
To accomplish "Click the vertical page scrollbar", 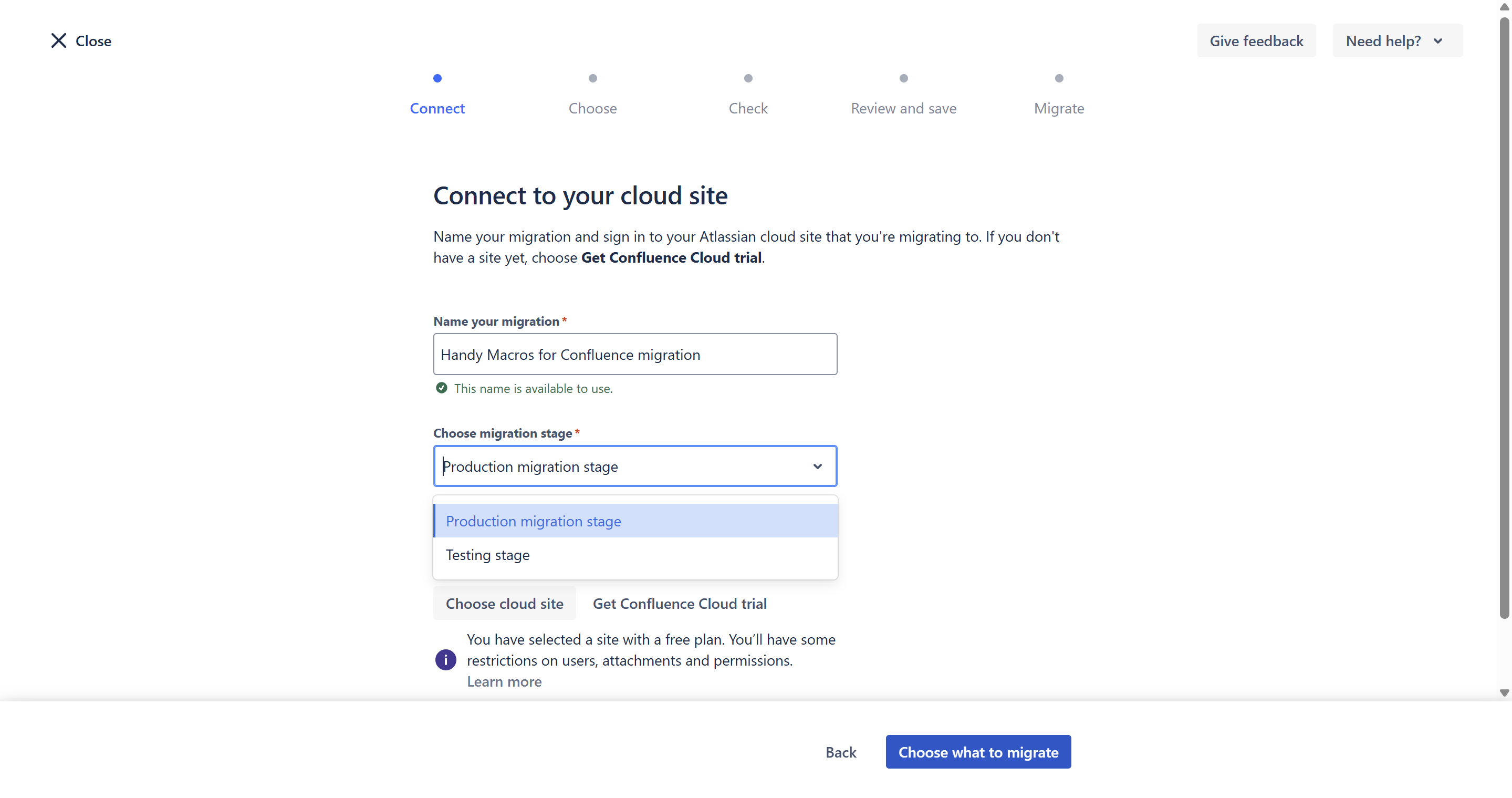I will pyautogui.click(x=1504, y=317).
